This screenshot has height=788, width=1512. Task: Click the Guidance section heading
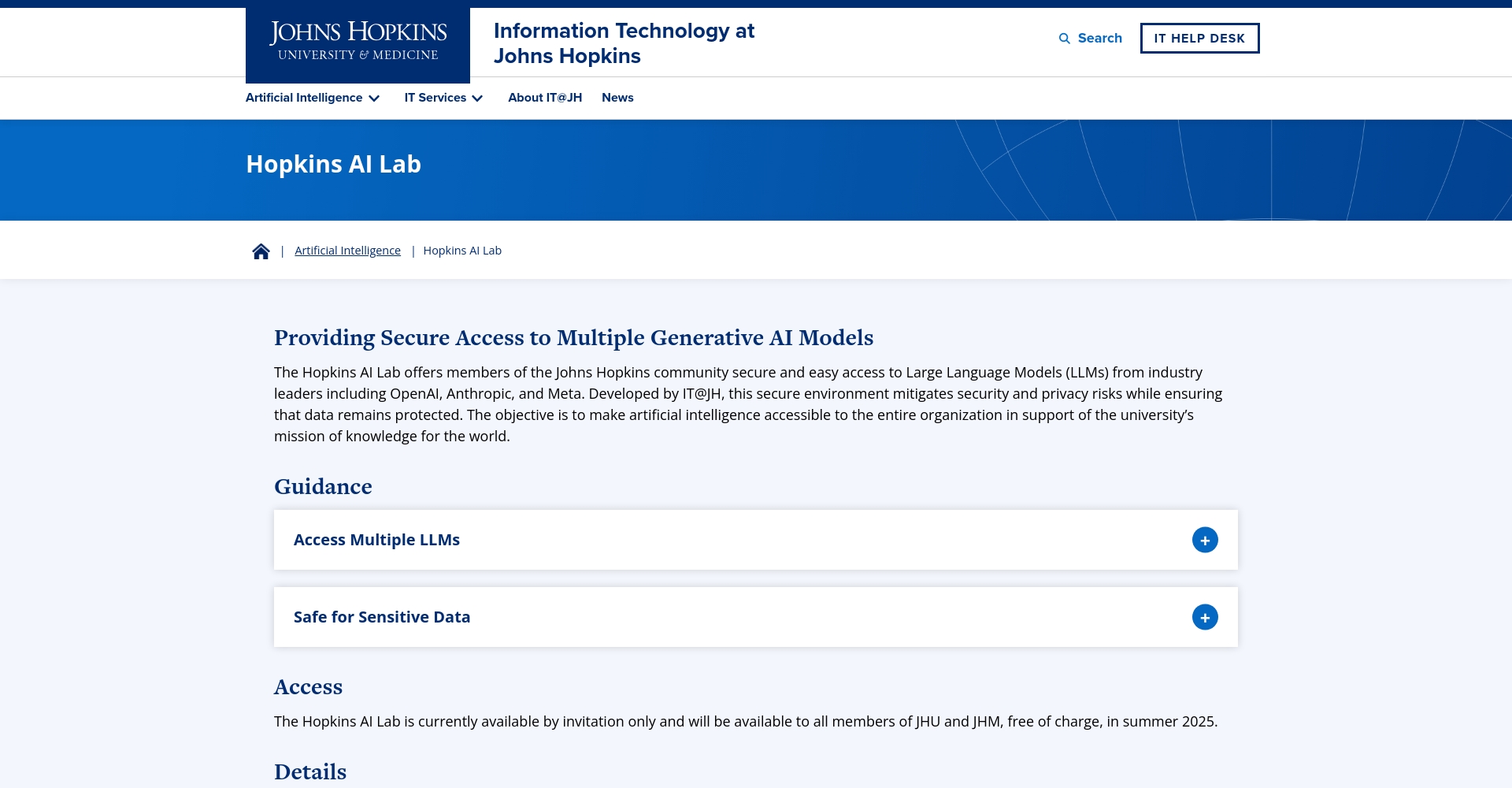(323, 487)
